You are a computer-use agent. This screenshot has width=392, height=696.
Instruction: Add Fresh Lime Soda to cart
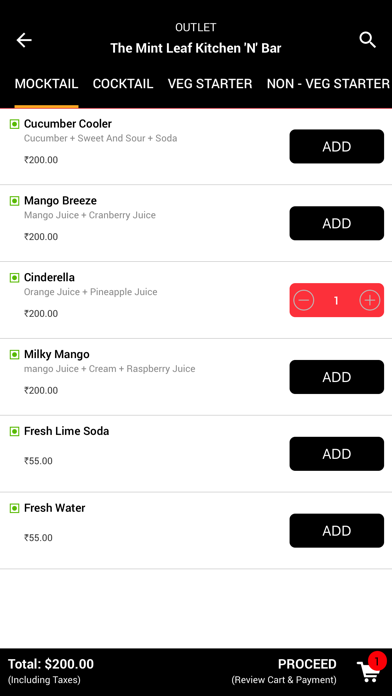337,454
